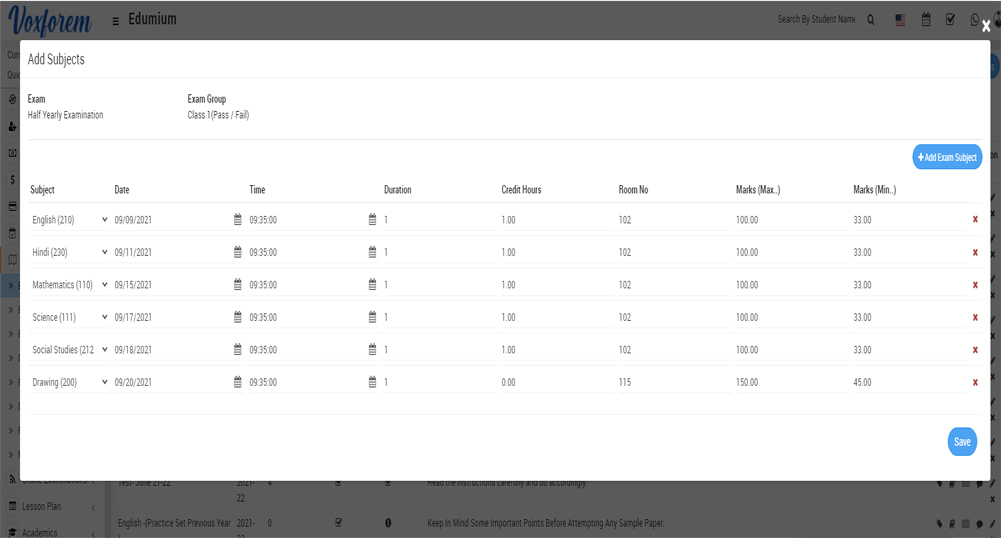Open time picker icon for Hindi row
Image resolution: width=1001 pixels, height=538 pixels.
pos(373,253)
